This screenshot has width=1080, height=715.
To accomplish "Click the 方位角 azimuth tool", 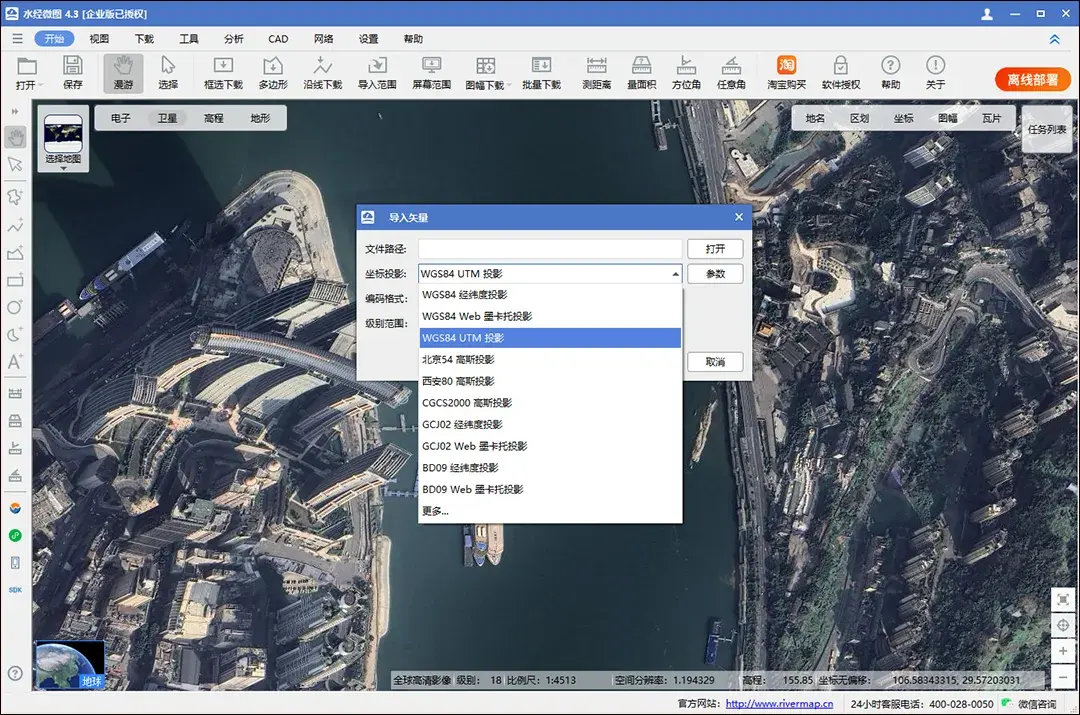I will 686,73.
